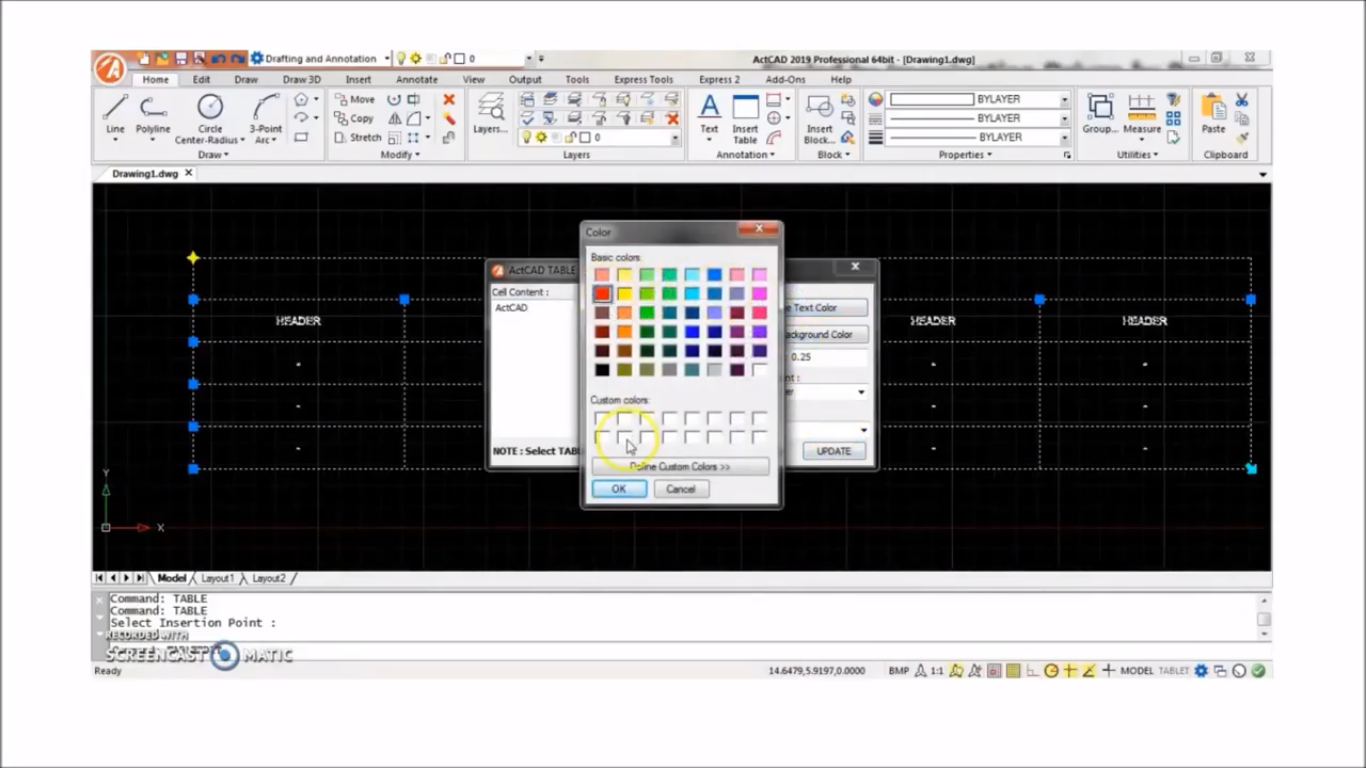The width and height of the screenshot is (1366, 768).
Task: Open the color BYLAYER dropdown
Action: click(x=1064, y=100)
